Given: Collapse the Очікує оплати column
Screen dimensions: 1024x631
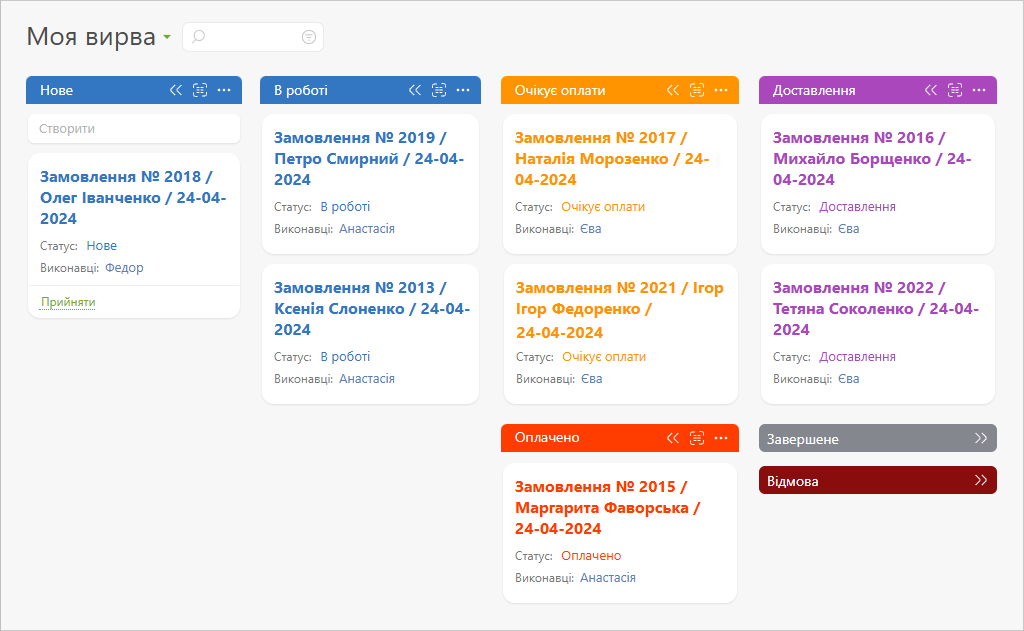Looking at the screenshot, I should [x=673, y=90].
